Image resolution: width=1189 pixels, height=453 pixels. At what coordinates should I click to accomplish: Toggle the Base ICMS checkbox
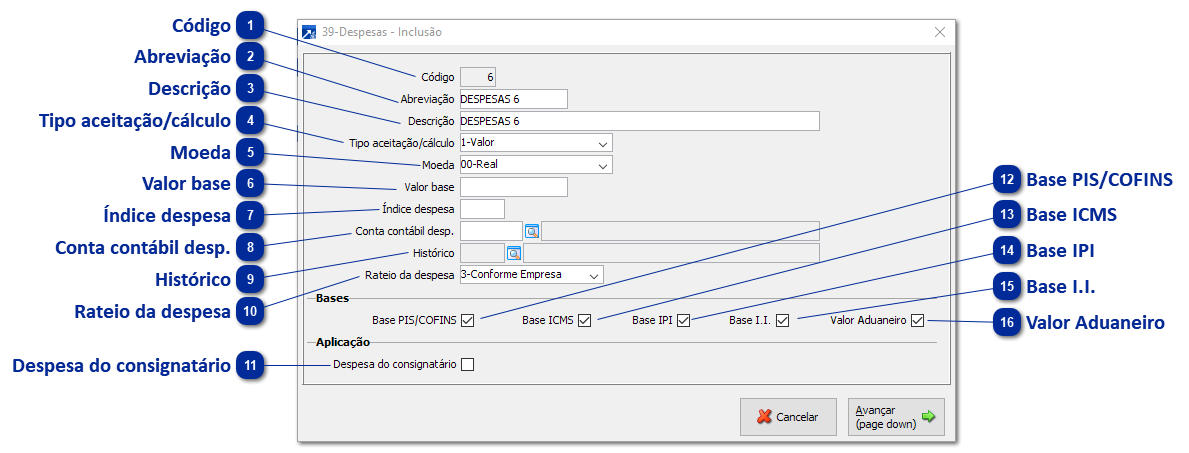tap(584, 320)
